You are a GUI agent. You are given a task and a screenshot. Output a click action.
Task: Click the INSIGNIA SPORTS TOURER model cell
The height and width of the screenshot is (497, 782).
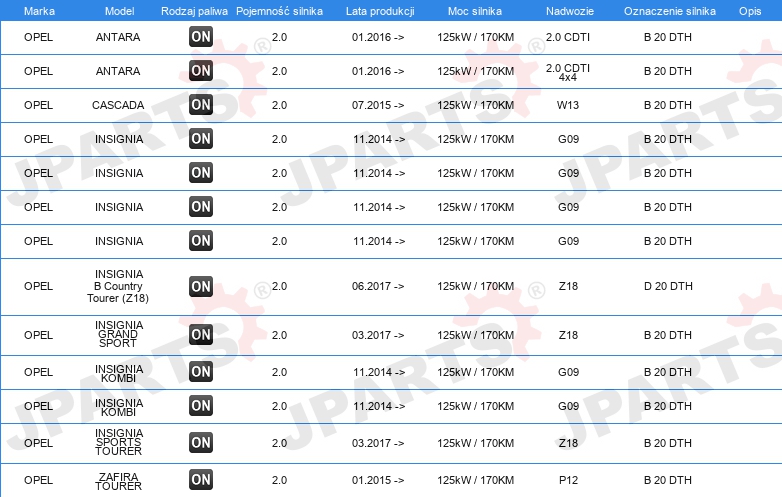119,442
